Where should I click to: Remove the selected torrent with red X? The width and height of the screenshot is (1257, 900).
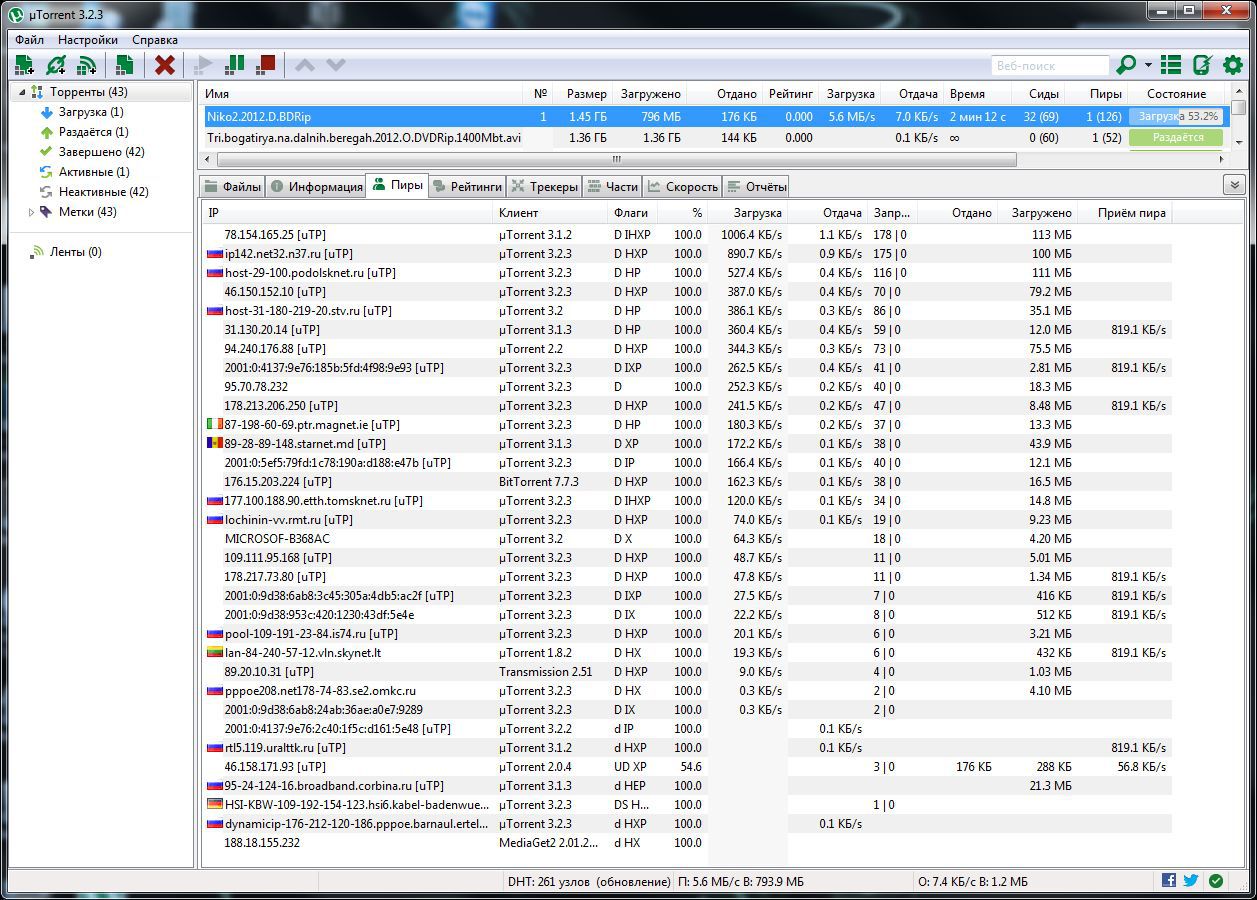click(165, 65)
